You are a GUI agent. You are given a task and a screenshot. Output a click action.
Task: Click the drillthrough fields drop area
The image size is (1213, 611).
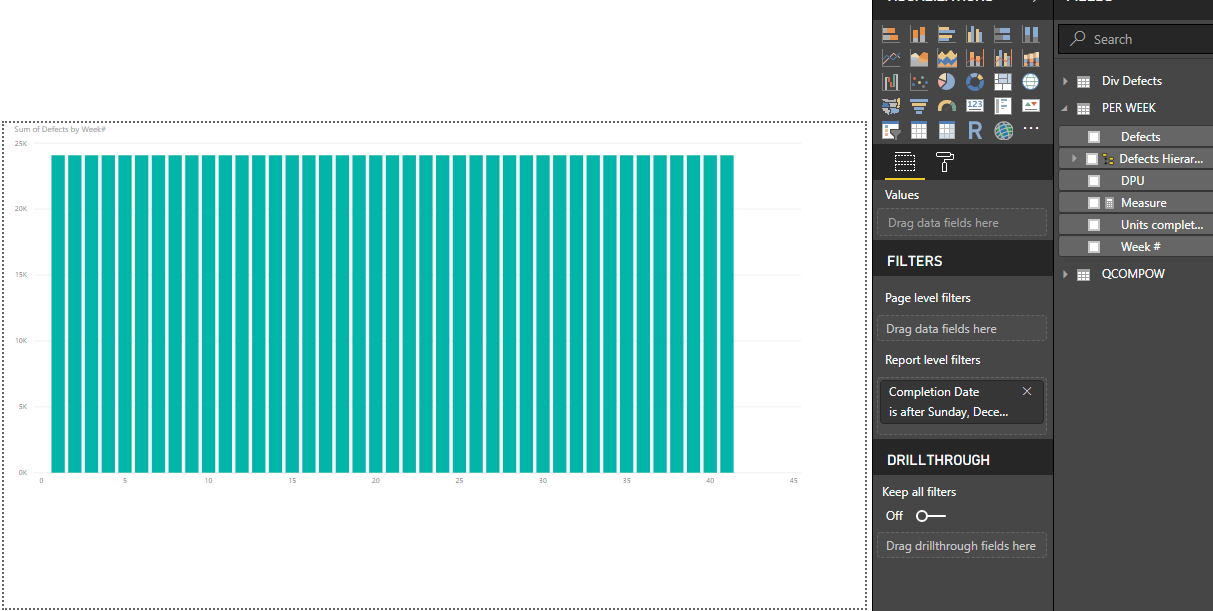[962, 546]
